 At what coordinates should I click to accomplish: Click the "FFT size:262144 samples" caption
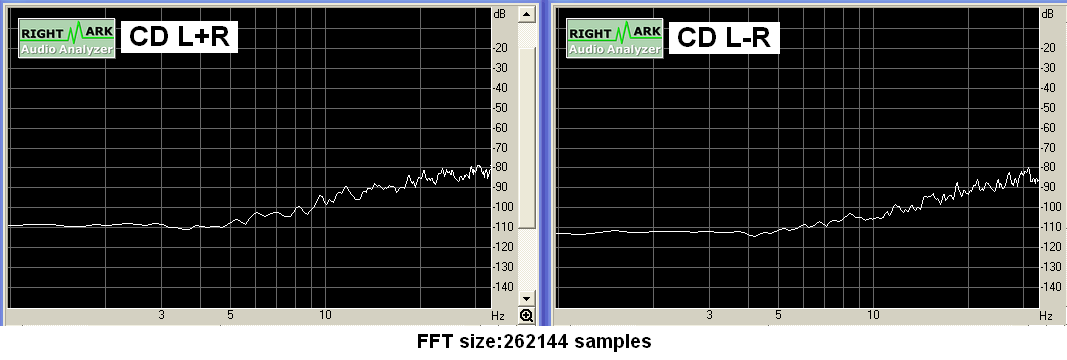[534, 341]
